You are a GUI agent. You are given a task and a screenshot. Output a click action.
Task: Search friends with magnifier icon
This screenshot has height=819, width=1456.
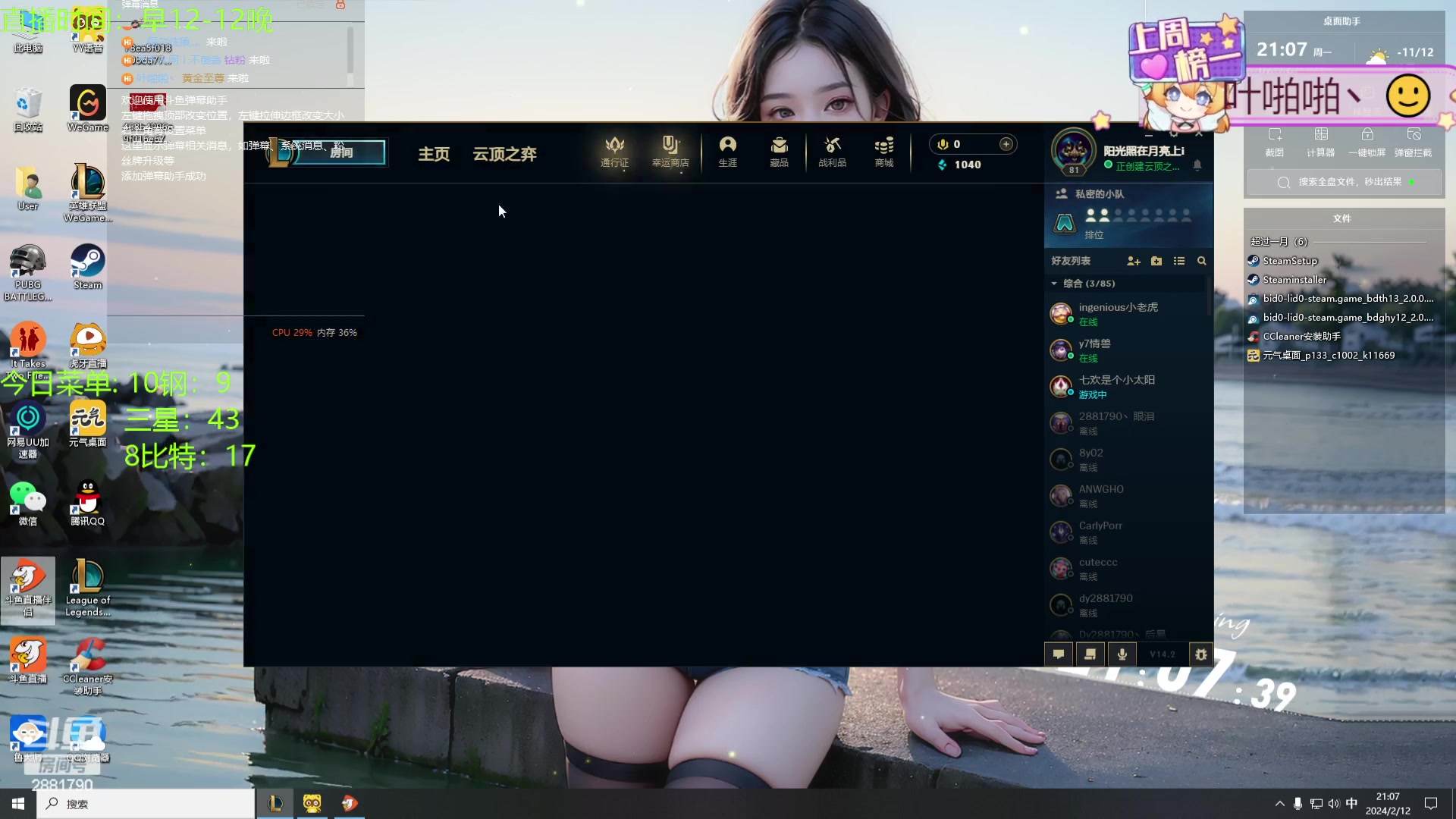1201,261
